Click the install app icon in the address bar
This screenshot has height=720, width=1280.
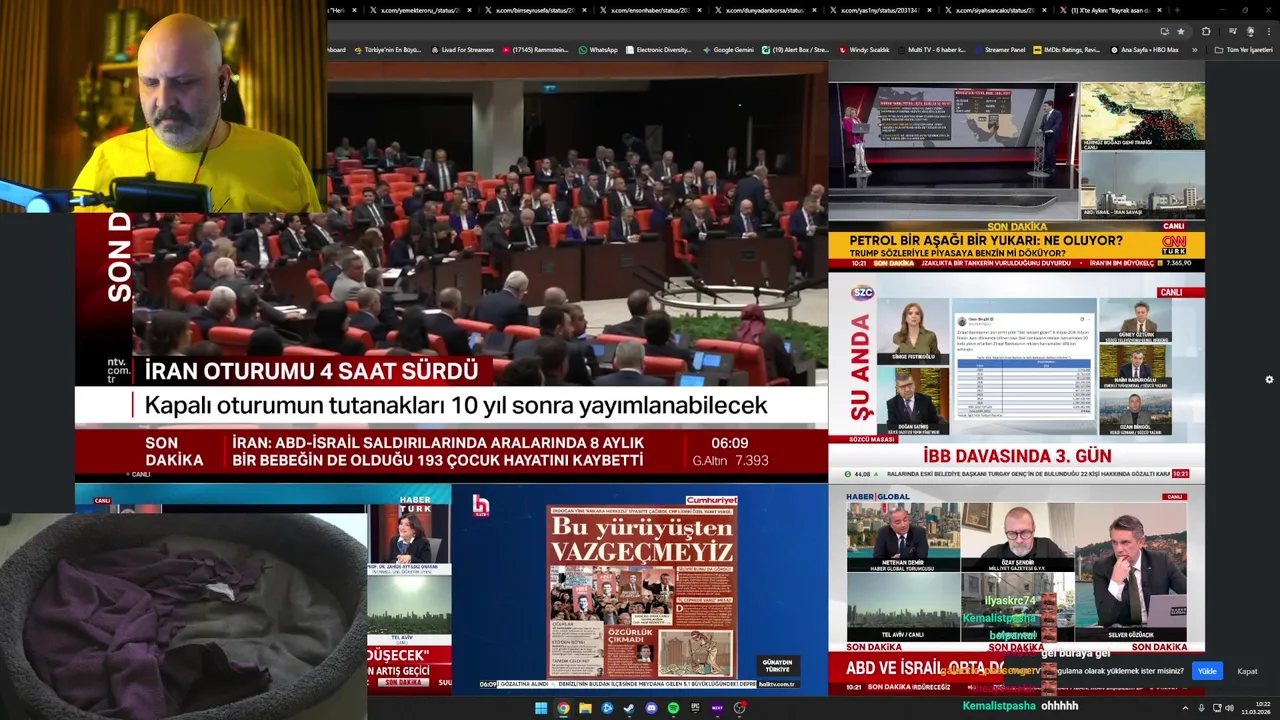click(x=1165, y=32)
